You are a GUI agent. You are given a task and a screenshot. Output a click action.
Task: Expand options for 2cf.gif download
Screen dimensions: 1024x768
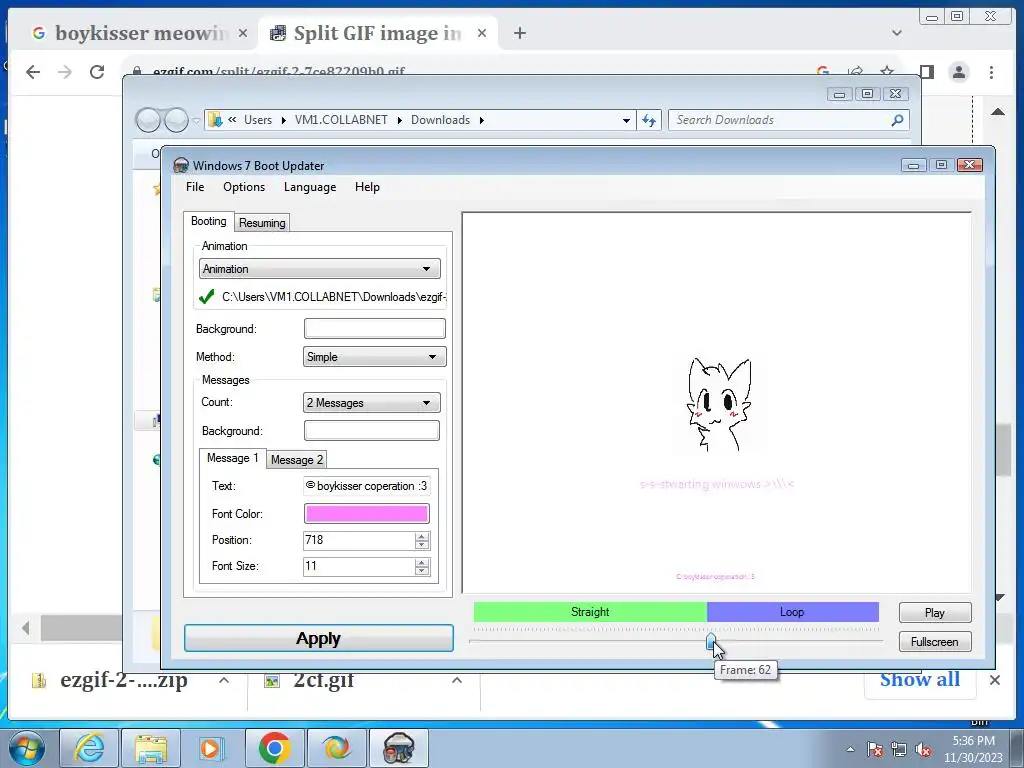(x=456, y=680)
